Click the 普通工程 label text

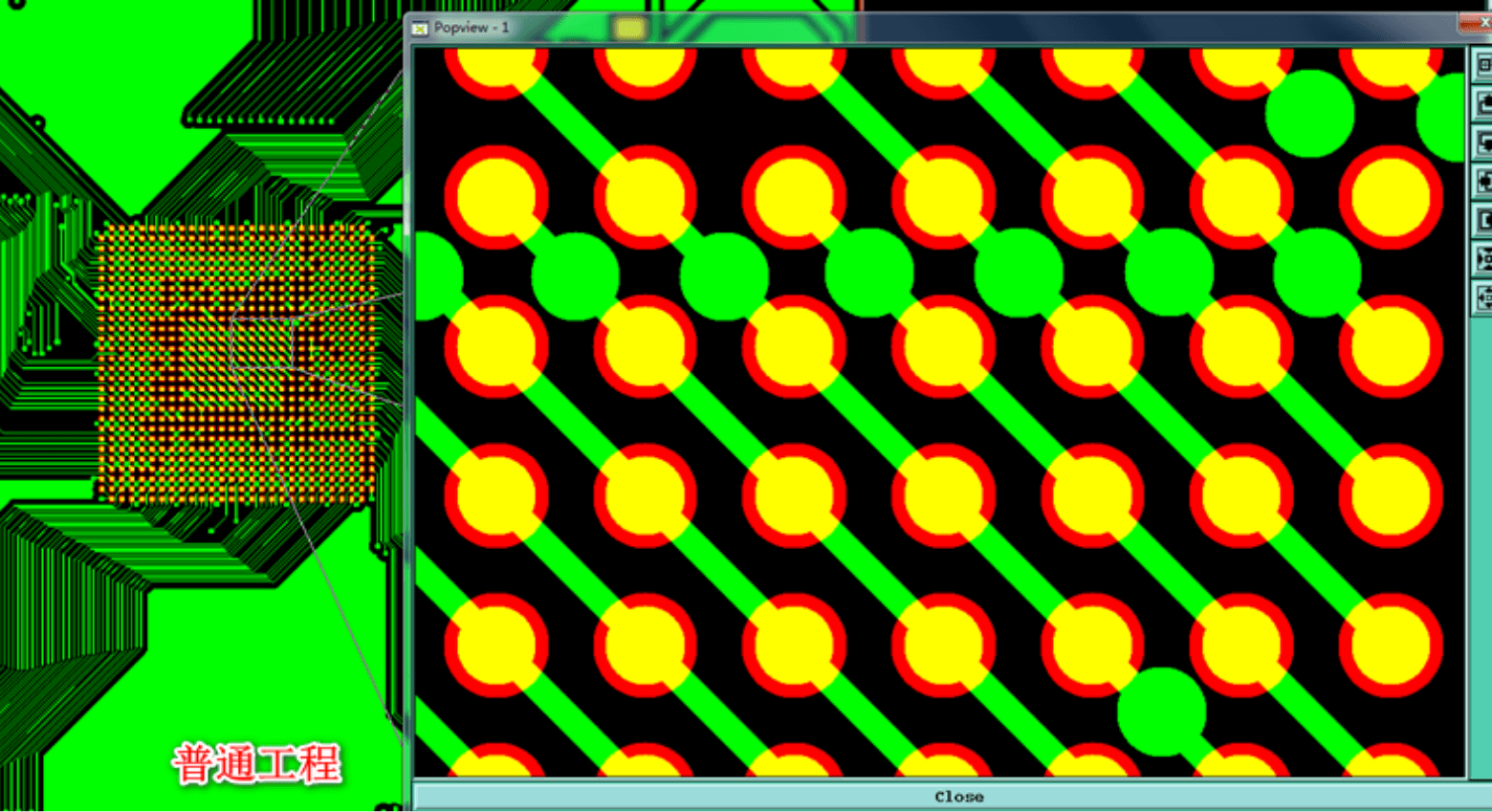coord(256,764)
